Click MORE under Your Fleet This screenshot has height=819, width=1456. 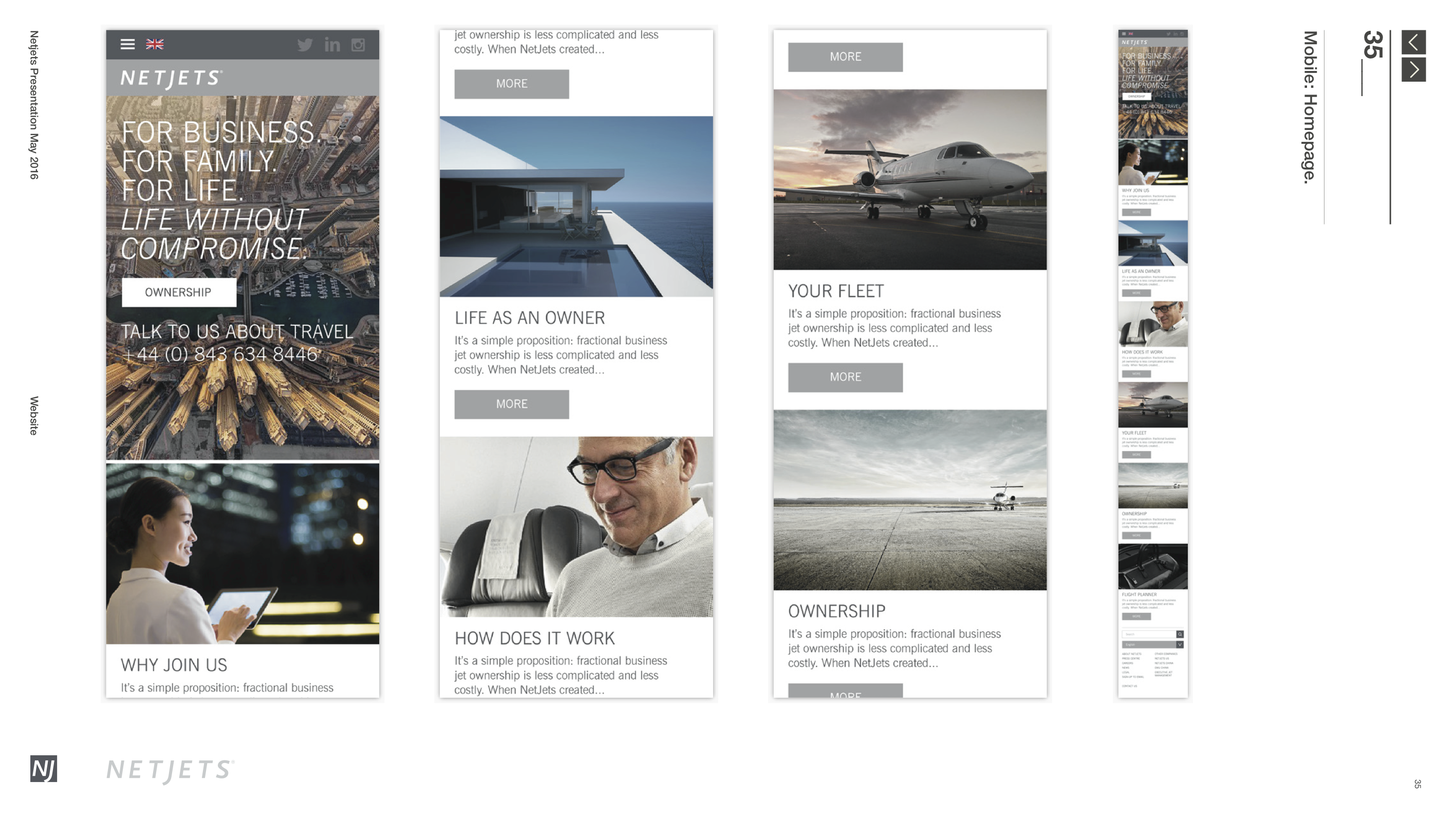[845, 377]
